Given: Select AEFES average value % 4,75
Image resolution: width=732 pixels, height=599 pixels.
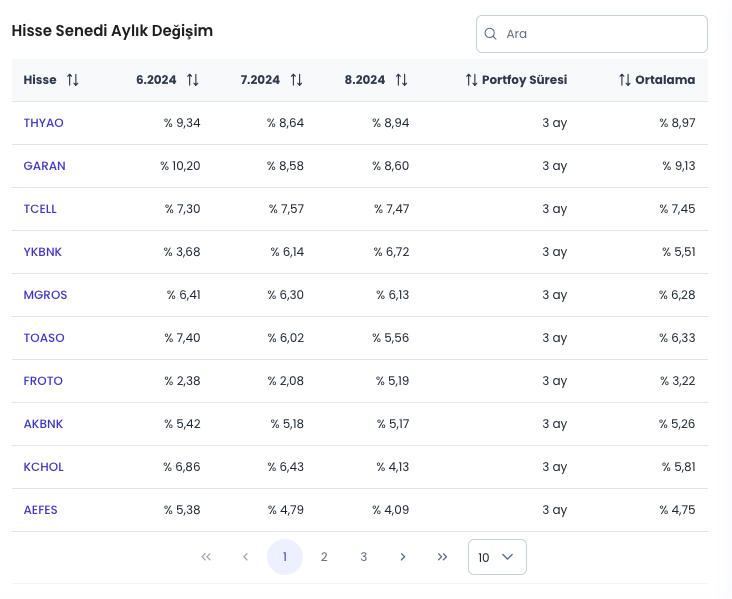Looking at the screenshot, I should coord(677,509).
